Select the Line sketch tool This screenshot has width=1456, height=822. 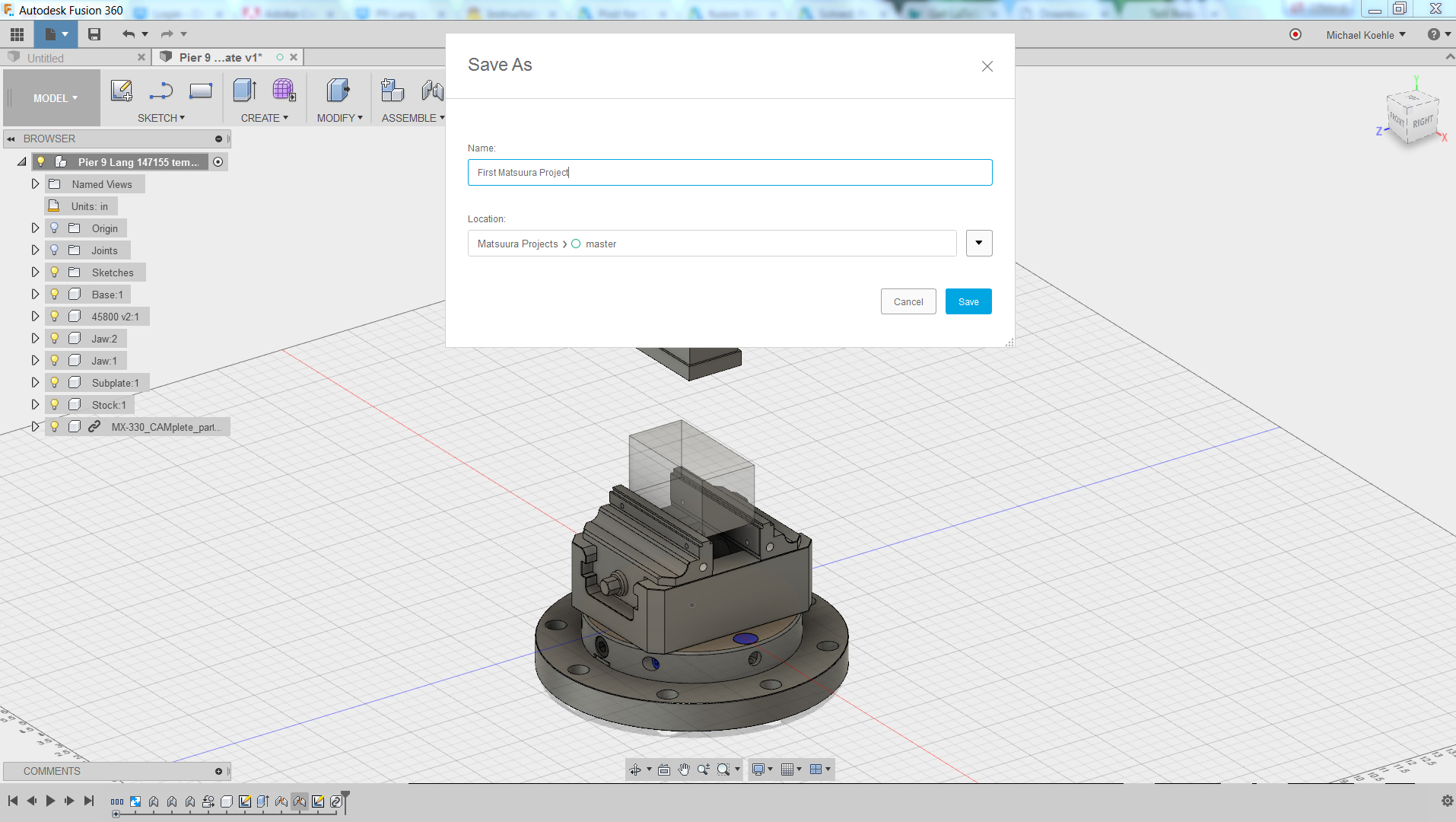tap(161, 91)
